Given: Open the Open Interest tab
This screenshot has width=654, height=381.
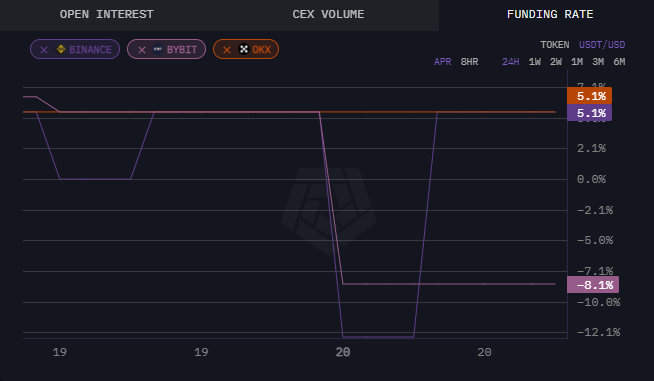Looking at the screenshot, I should pyautogui.click(x=107, y=15).
